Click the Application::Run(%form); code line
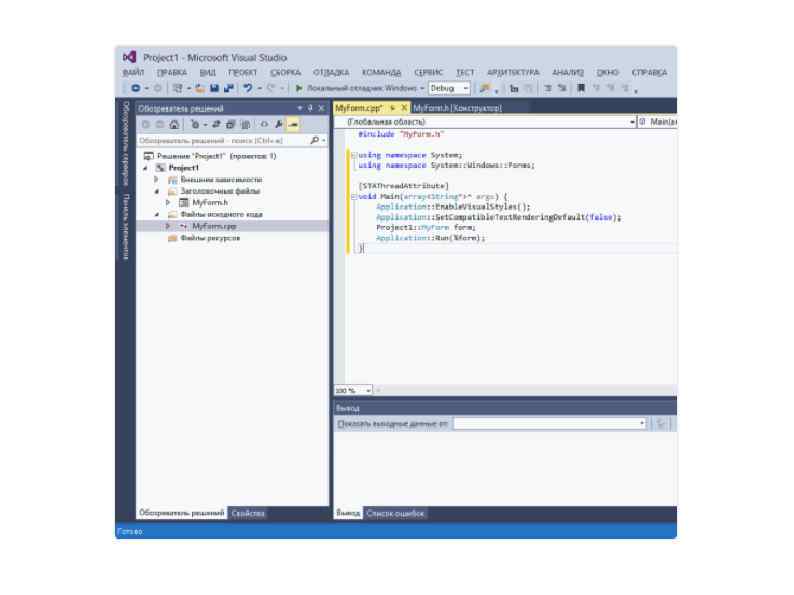 [430, 237]
